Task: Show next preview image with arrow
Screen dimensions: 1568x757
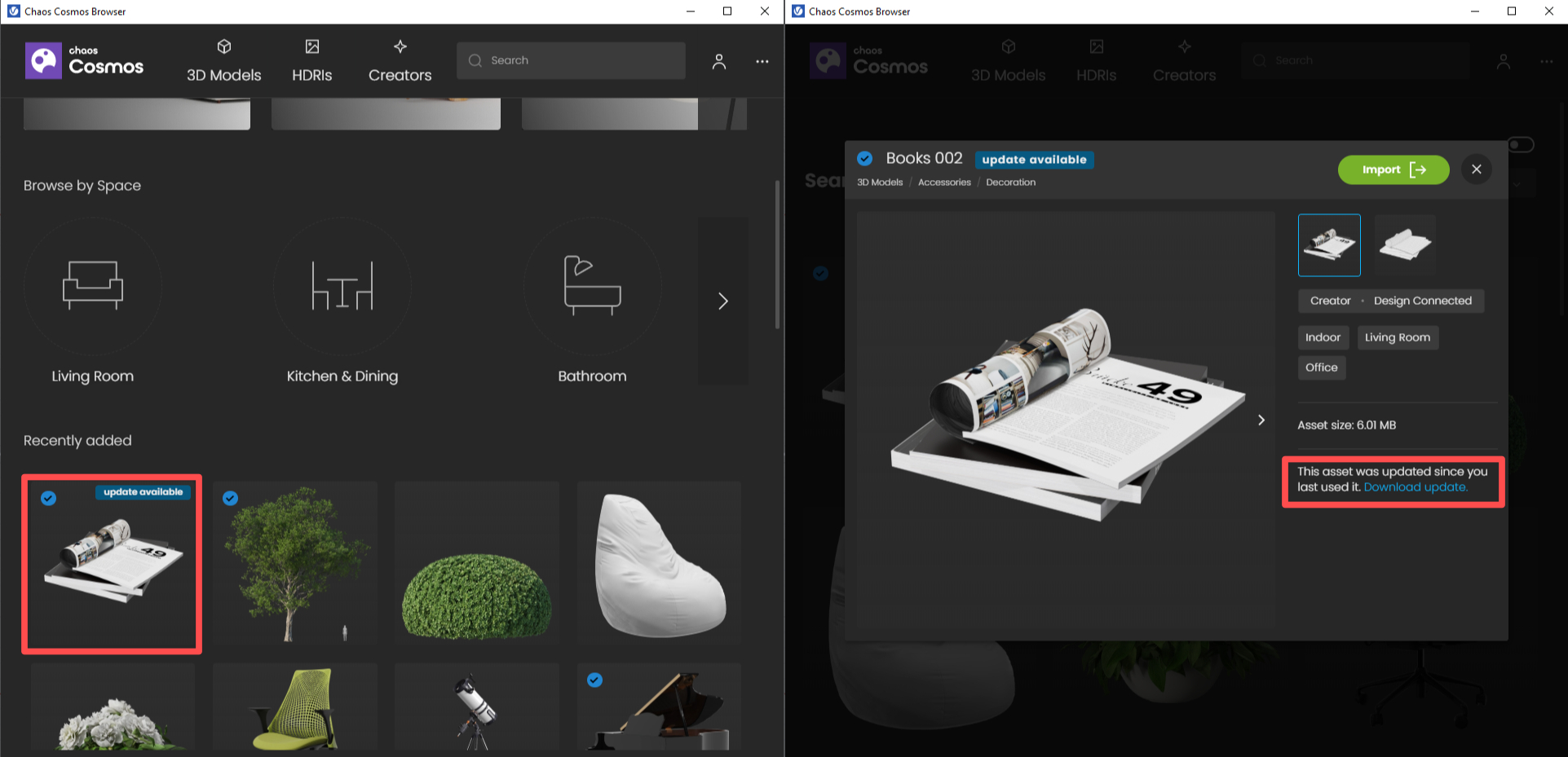Action: coord(1261,420)
